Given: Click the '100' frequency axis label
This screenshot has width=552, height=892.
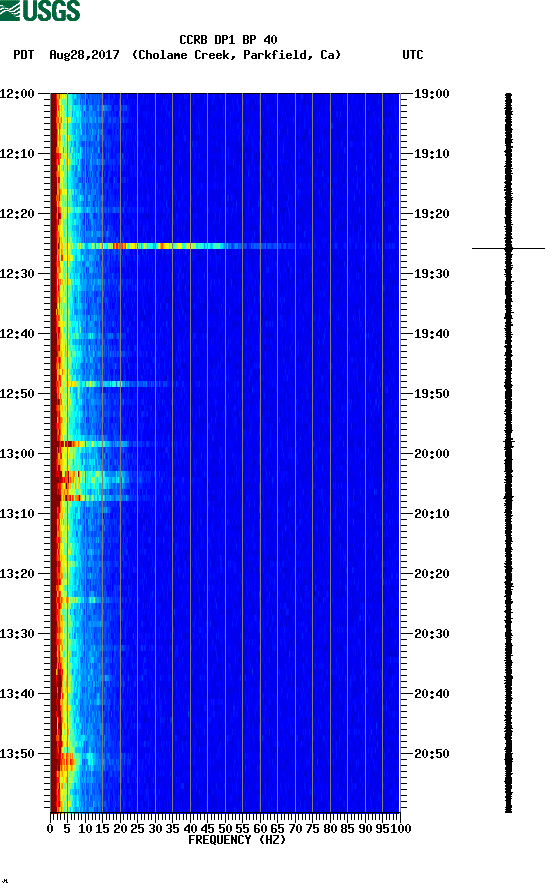Looking at the screenshot, I should click(401, 829).
